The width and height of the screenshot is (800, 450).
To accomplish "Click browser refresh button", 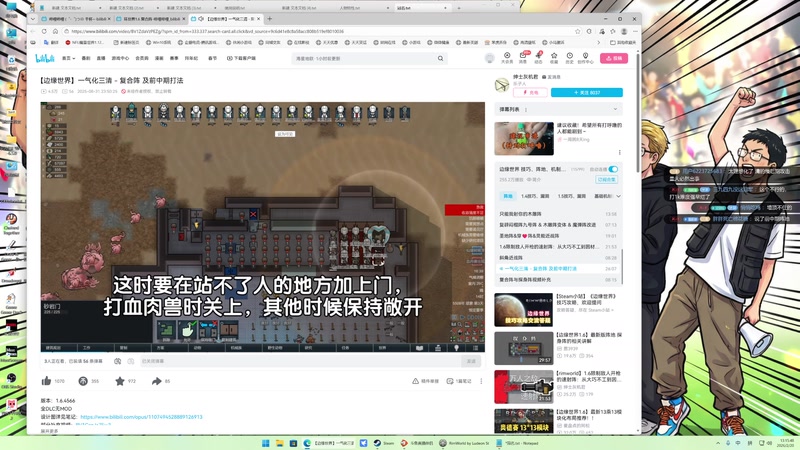I will 44,31.
